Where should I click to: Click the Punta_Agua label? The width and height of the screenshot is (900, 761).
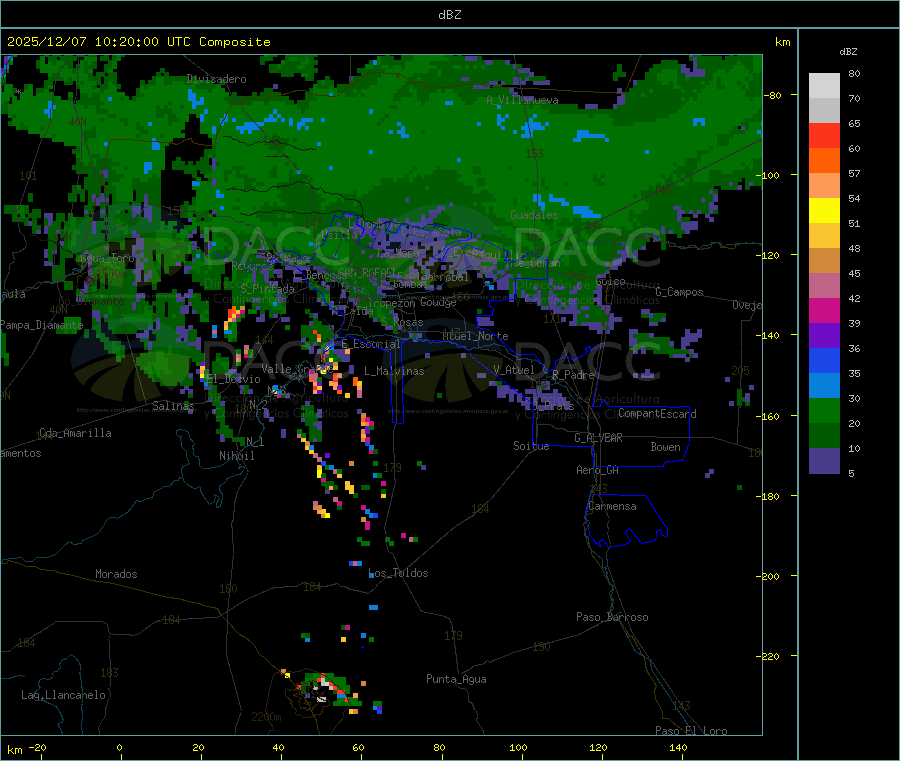click(x=456, y=680)
